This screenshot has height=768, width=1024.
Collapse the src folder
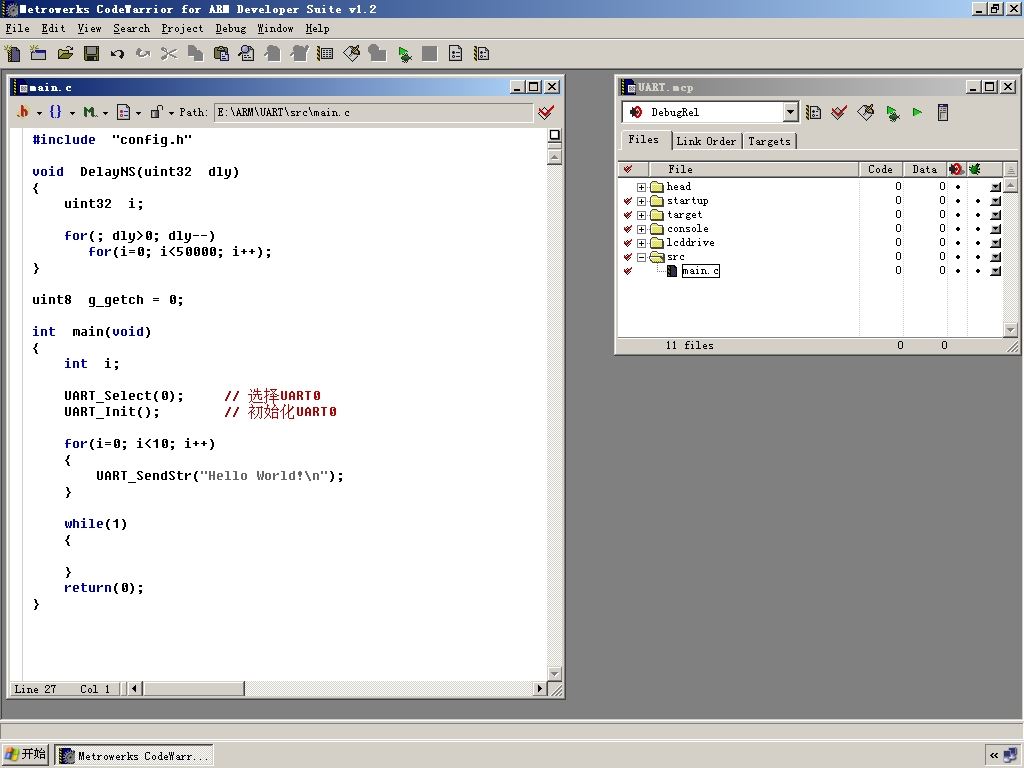(x=641, y=257)
